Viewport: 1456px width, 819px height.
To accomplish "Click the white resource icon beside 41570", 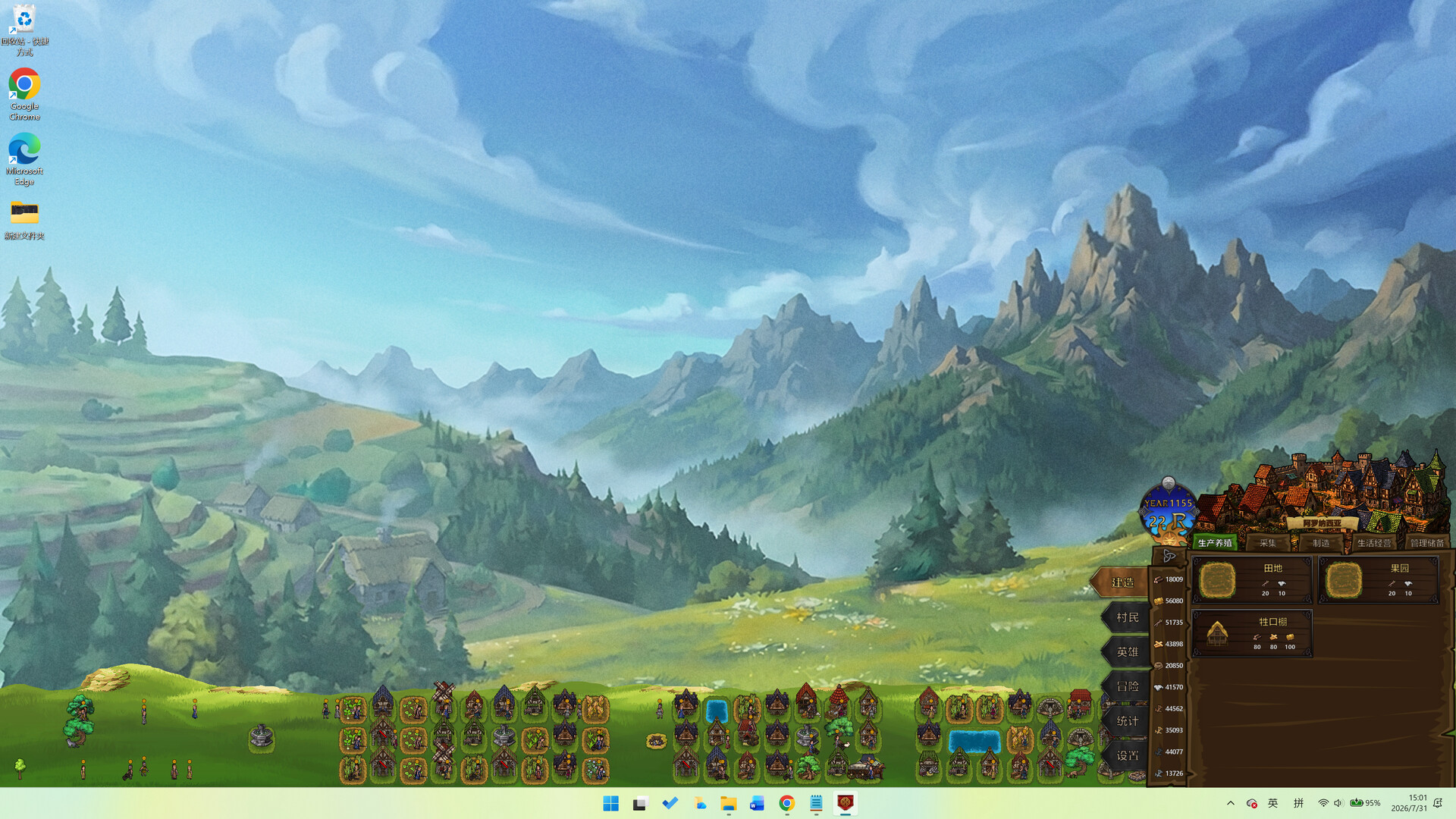I will tap(1158, 687).
